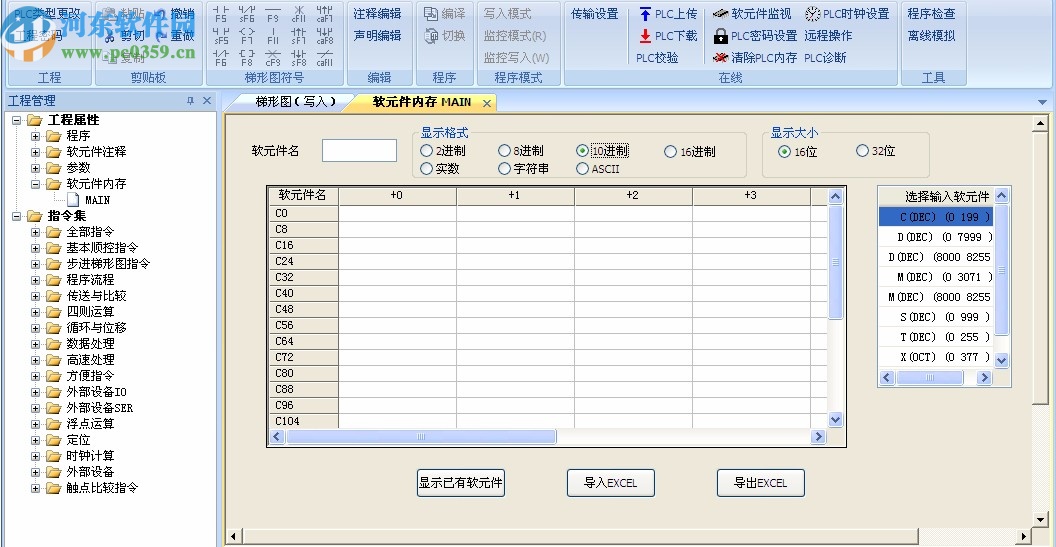The image size is (1056, 547).
Task: Click table vertical scrollbar down arrow
Action: click(835, 420)
